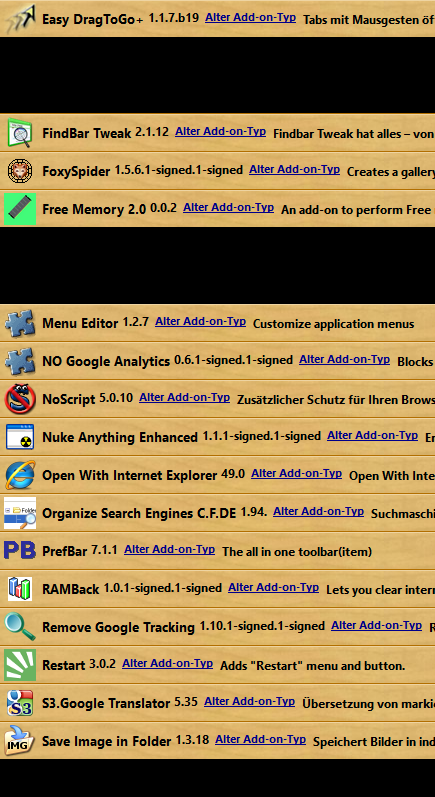435x797 pixels.
Task: Follow Alter Add-on-Typ link beside NoScript
Action: point(184,397)
